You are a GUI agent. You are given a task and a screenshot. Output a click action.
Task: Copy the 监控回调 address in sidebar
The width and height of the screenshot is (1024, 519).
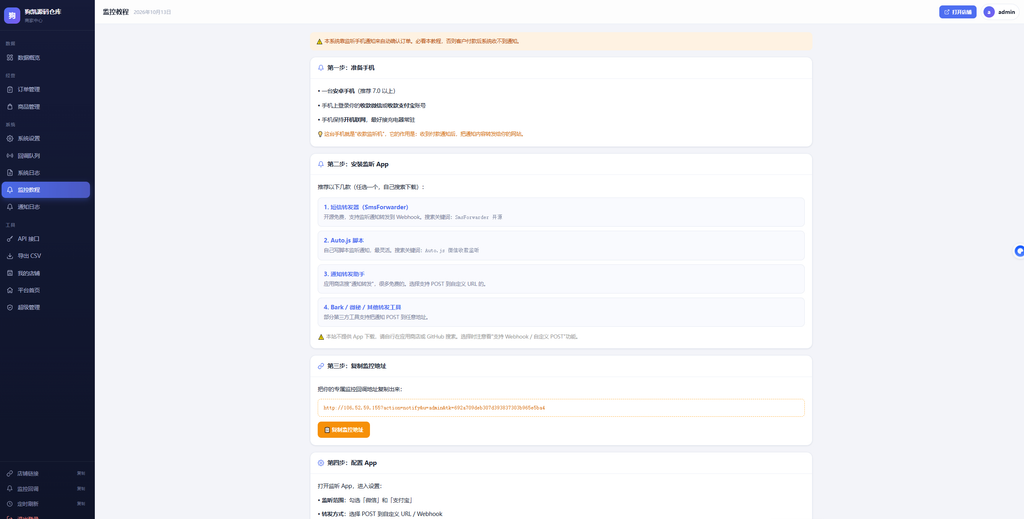81,488
